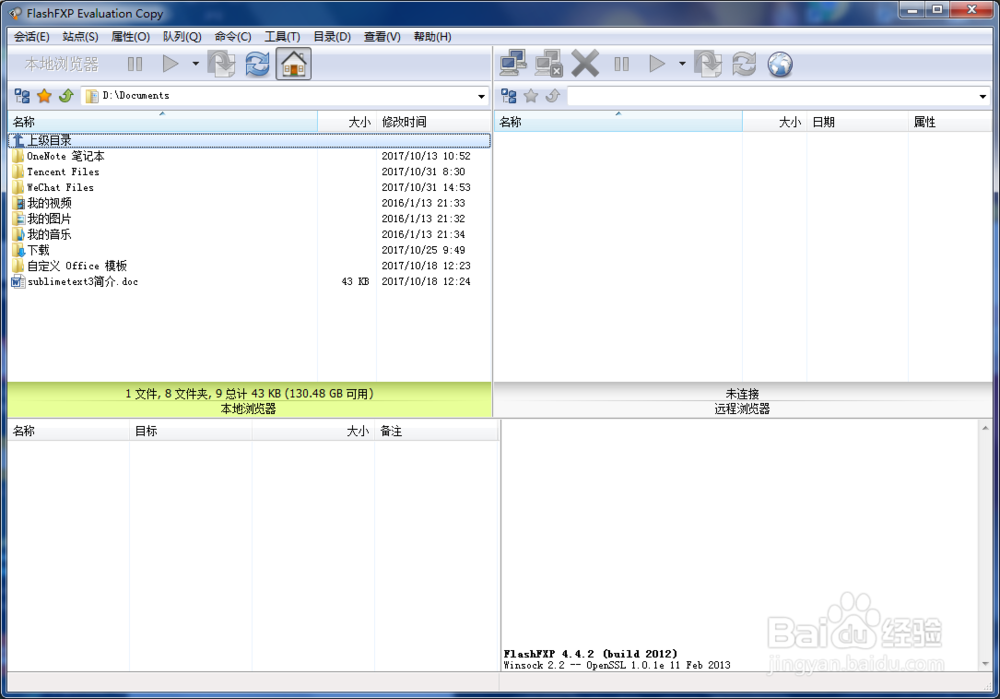This screenshot has height=699, width=1000.
Task: Click the log pane scroll down arrow
Action: point(985,664)
